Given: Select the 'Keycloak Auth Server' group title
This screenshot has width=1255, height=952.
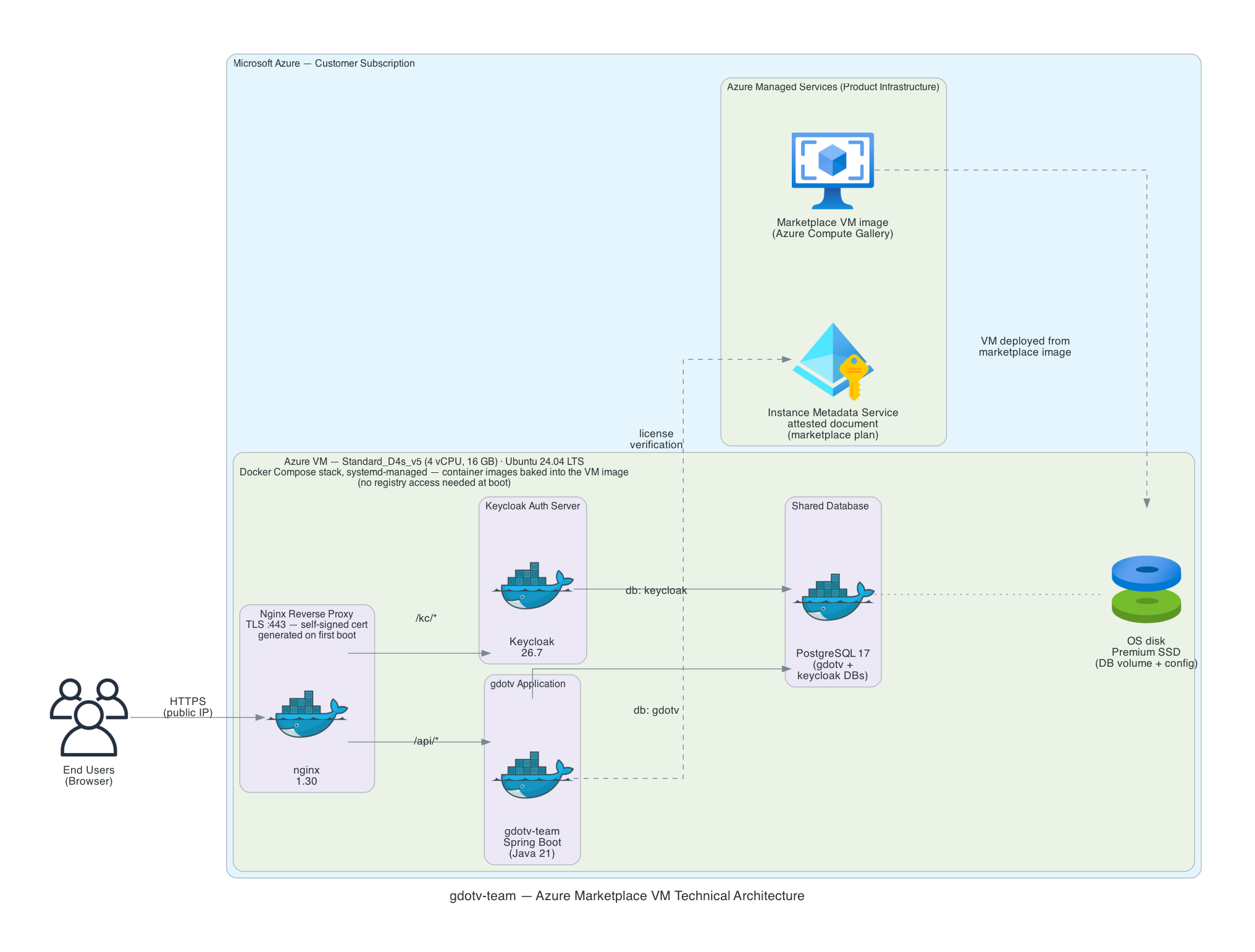Looking at the screenshot, I should tap(532, 506).
